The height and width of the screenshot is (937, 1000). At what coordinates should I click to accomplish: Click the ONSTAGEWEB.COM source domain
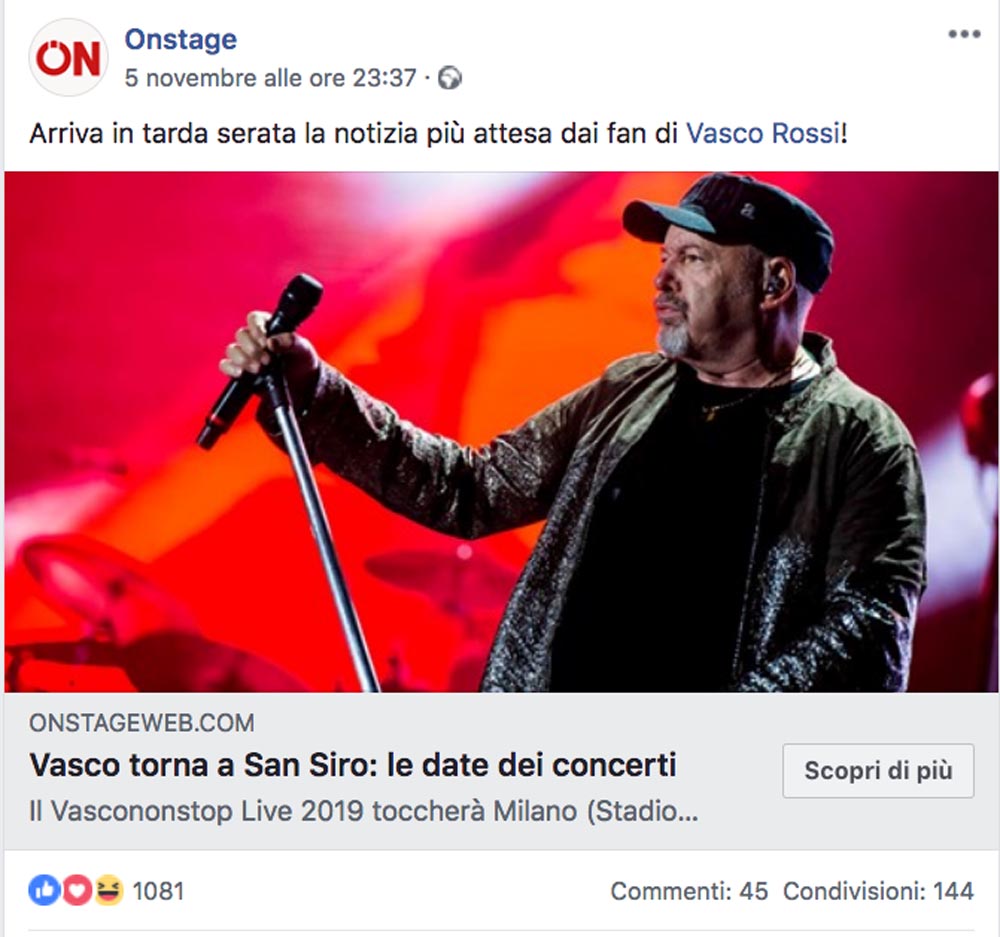(142, 723)
